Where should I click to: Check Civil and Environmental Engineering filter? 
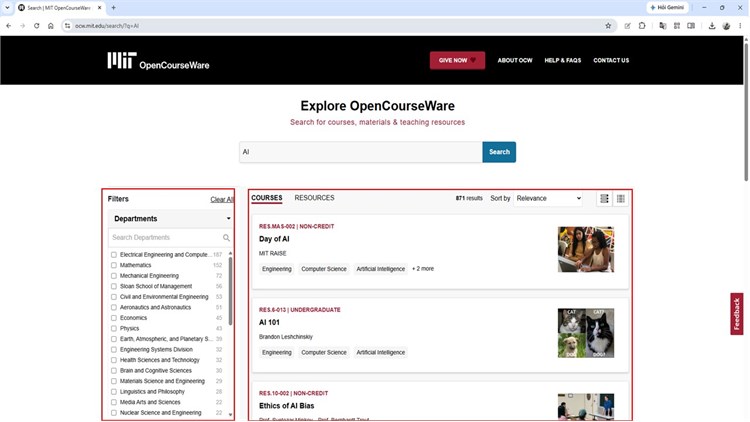(114, 297)
